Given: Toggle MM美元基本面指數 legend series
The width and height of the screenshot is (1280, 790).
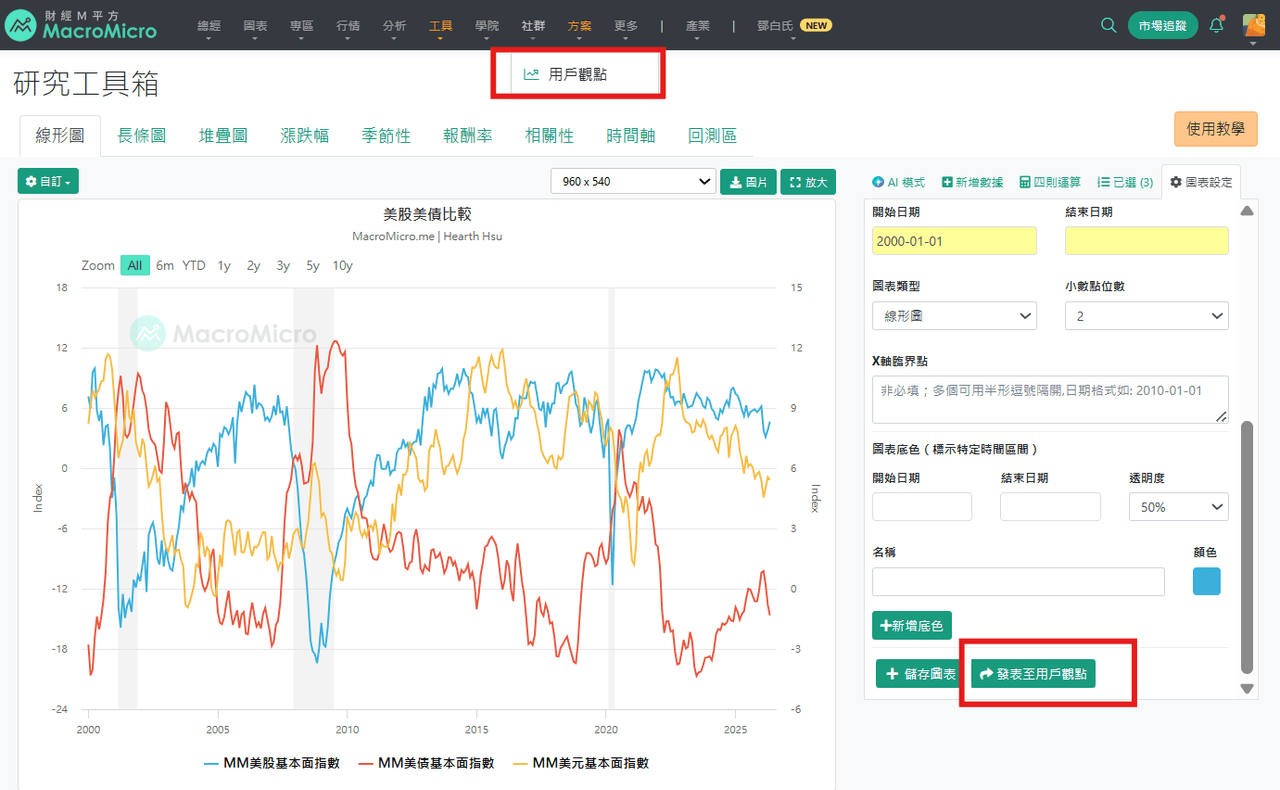Looking at the screenshot, I should click(580, 763).
